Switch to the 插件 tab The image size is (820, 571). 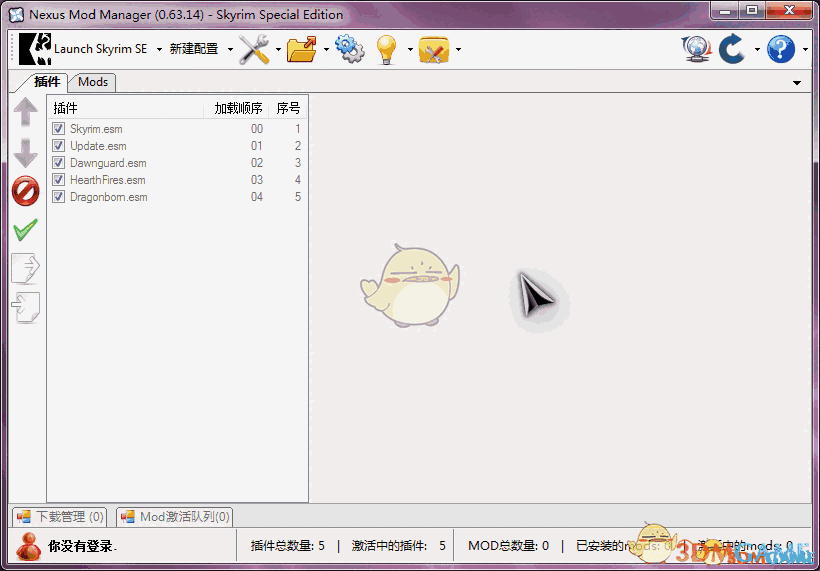(47, 82)
